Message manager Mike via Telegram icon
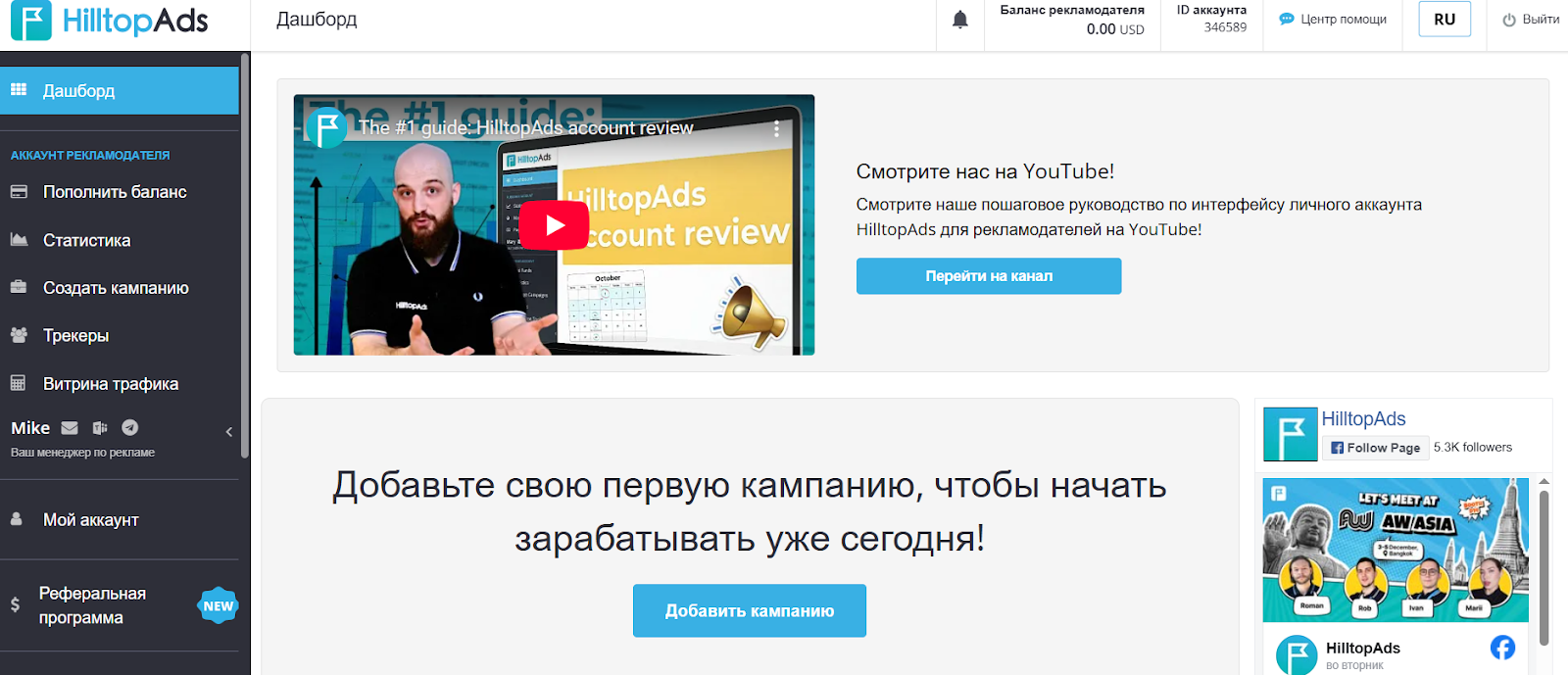The height and width of the screenshot is (675, 1568). pos(130,427)
